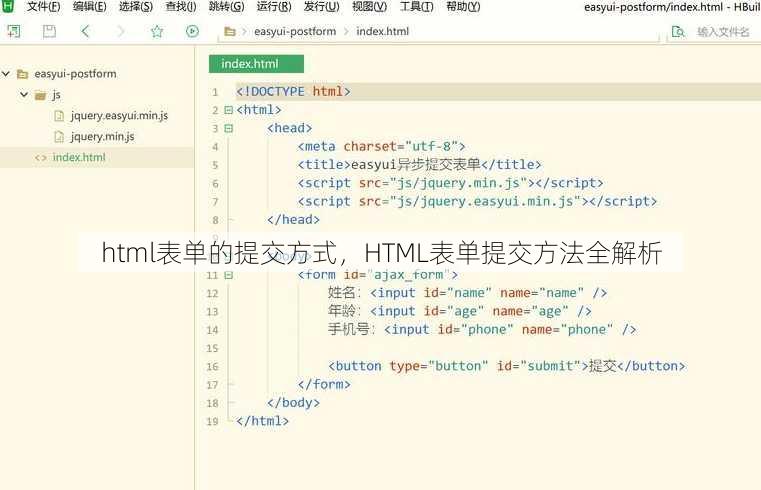This screenshot has width=761, height=490.
Task: Click the save file toolbar icon
Action: [49, 32]
